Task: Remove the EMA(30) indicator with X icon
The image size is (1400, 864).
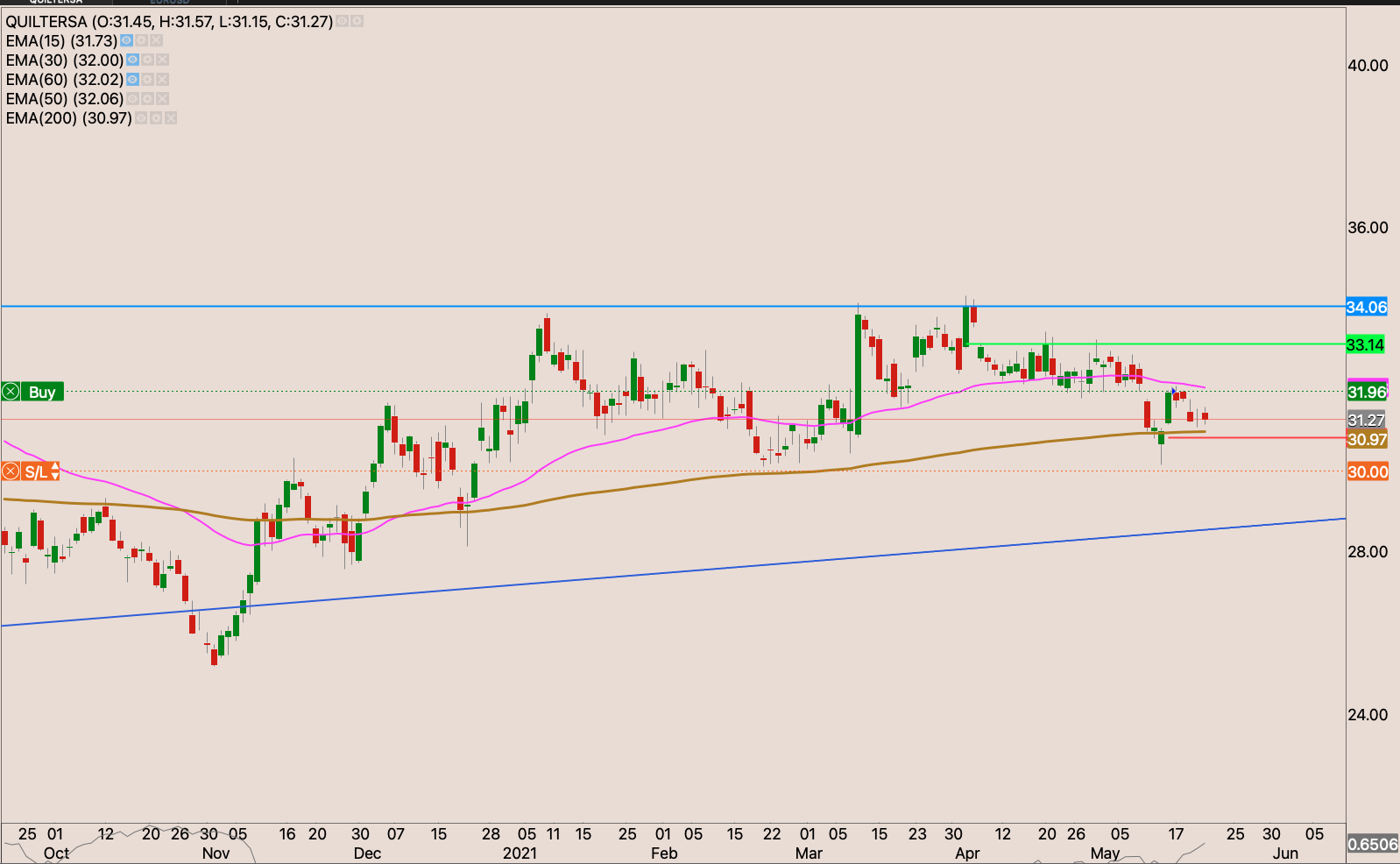Action: pyautogui.click(x=162, y=60)
